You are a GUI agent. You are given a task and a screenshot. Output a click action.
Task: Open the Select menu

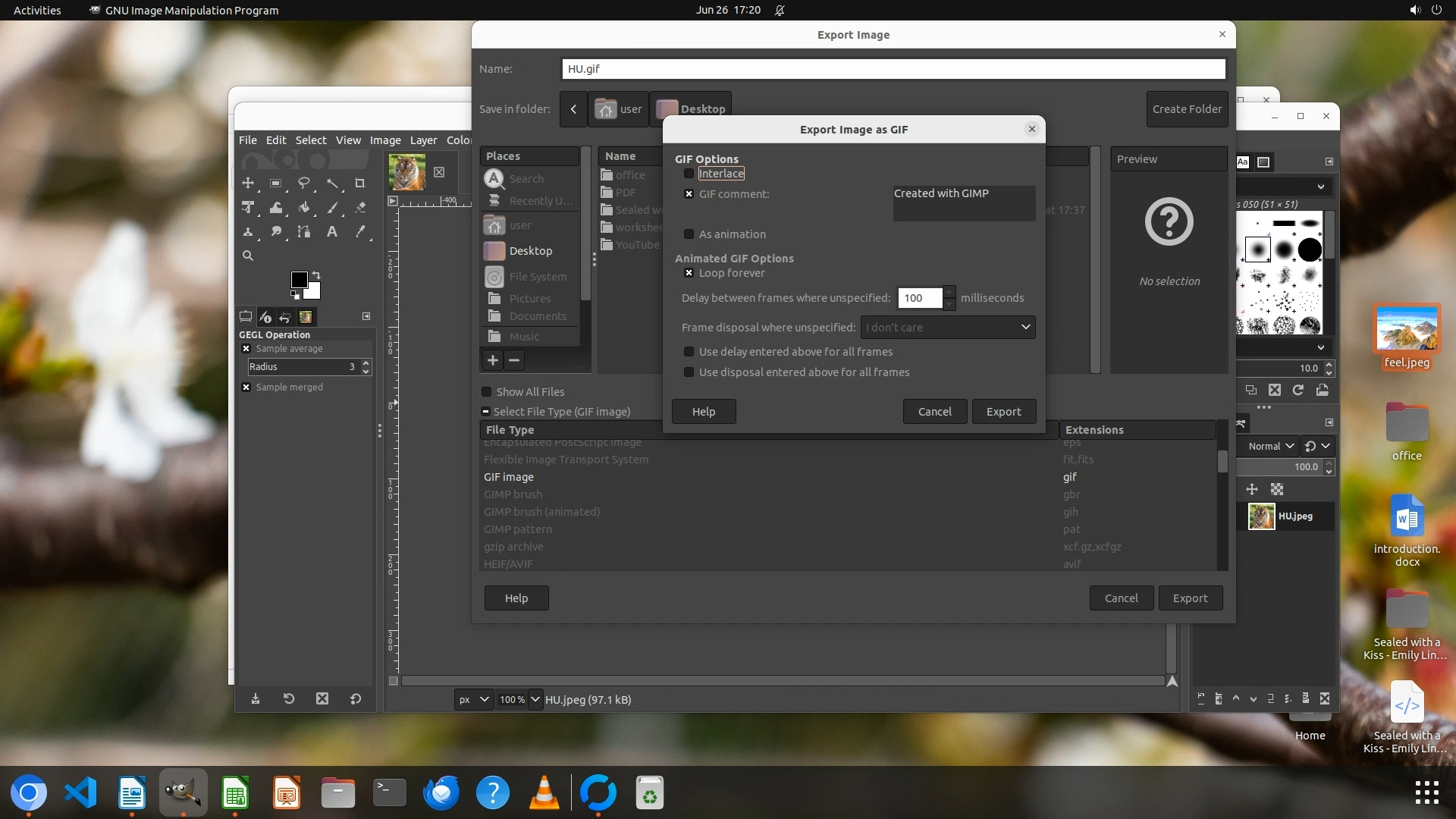point(310,140)
